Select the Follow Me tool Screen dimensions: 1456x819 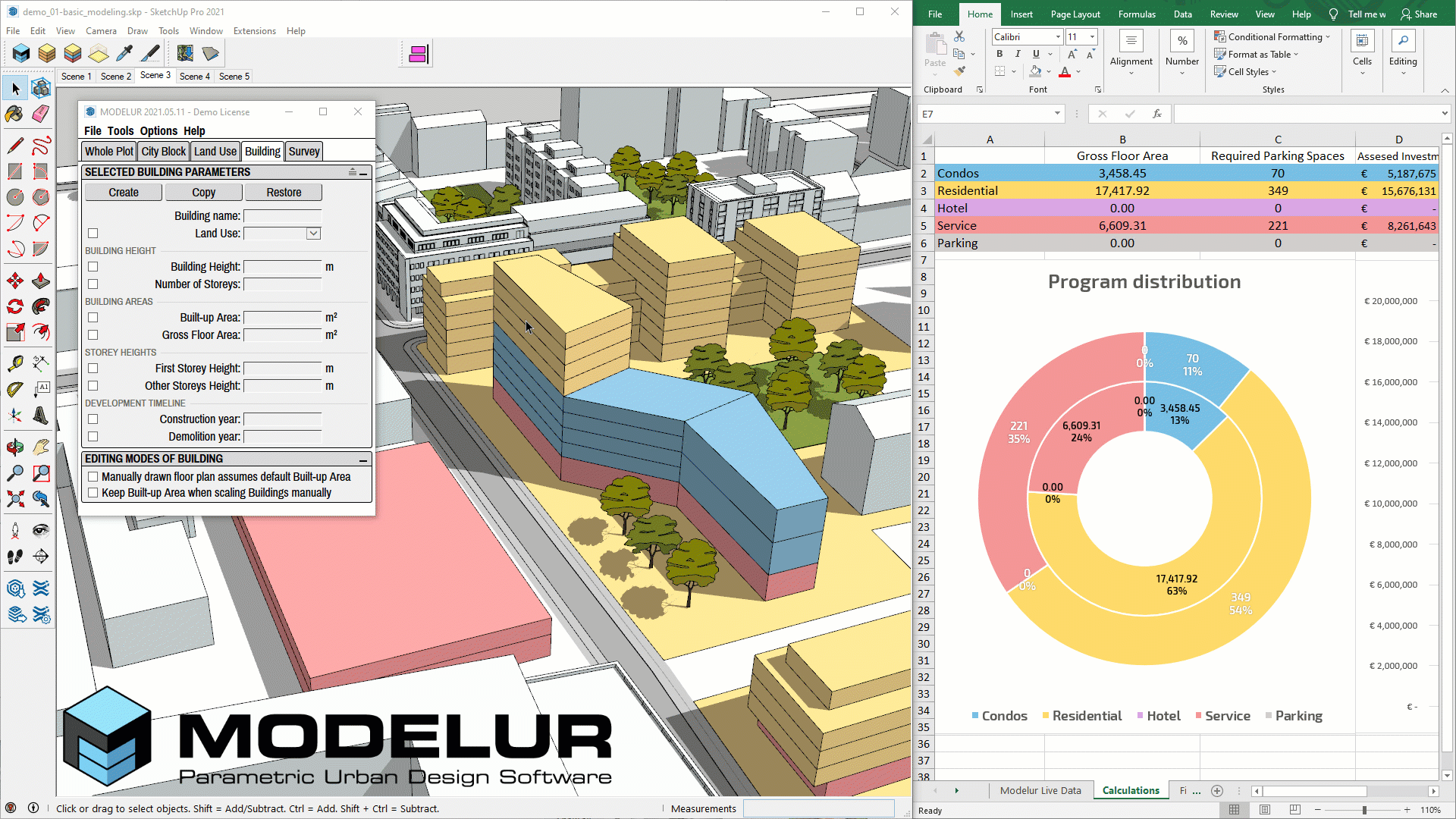click(x=41, y=306)
